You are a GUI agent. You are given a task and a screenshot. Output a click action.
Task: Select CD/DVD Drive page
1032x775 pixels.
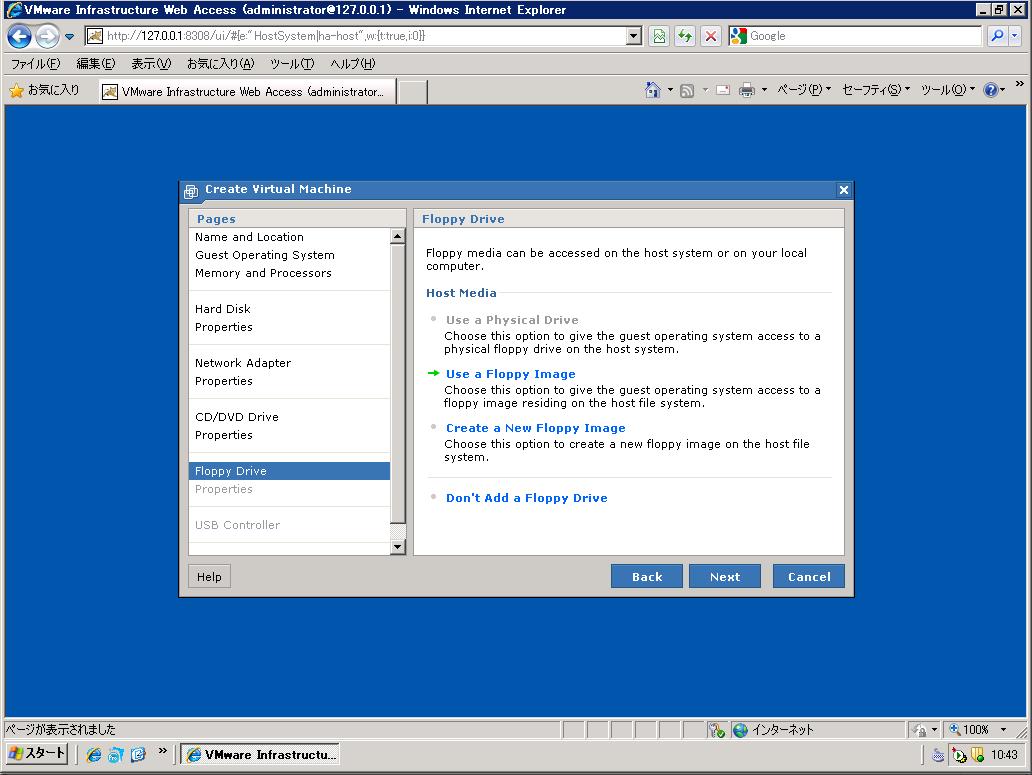(237, 416)
